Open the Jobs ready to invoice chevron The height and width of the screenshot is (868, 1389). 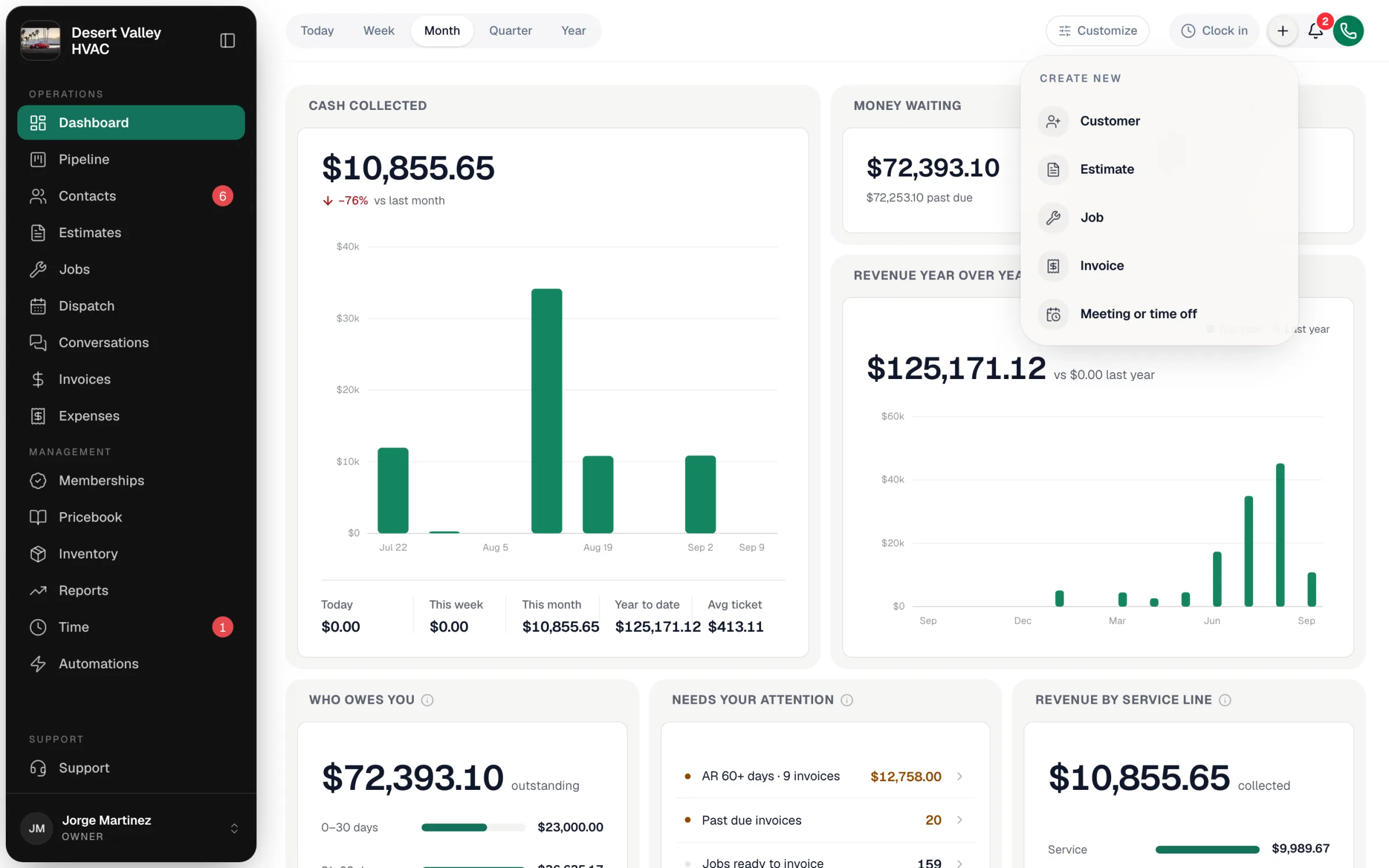(960, 863)
